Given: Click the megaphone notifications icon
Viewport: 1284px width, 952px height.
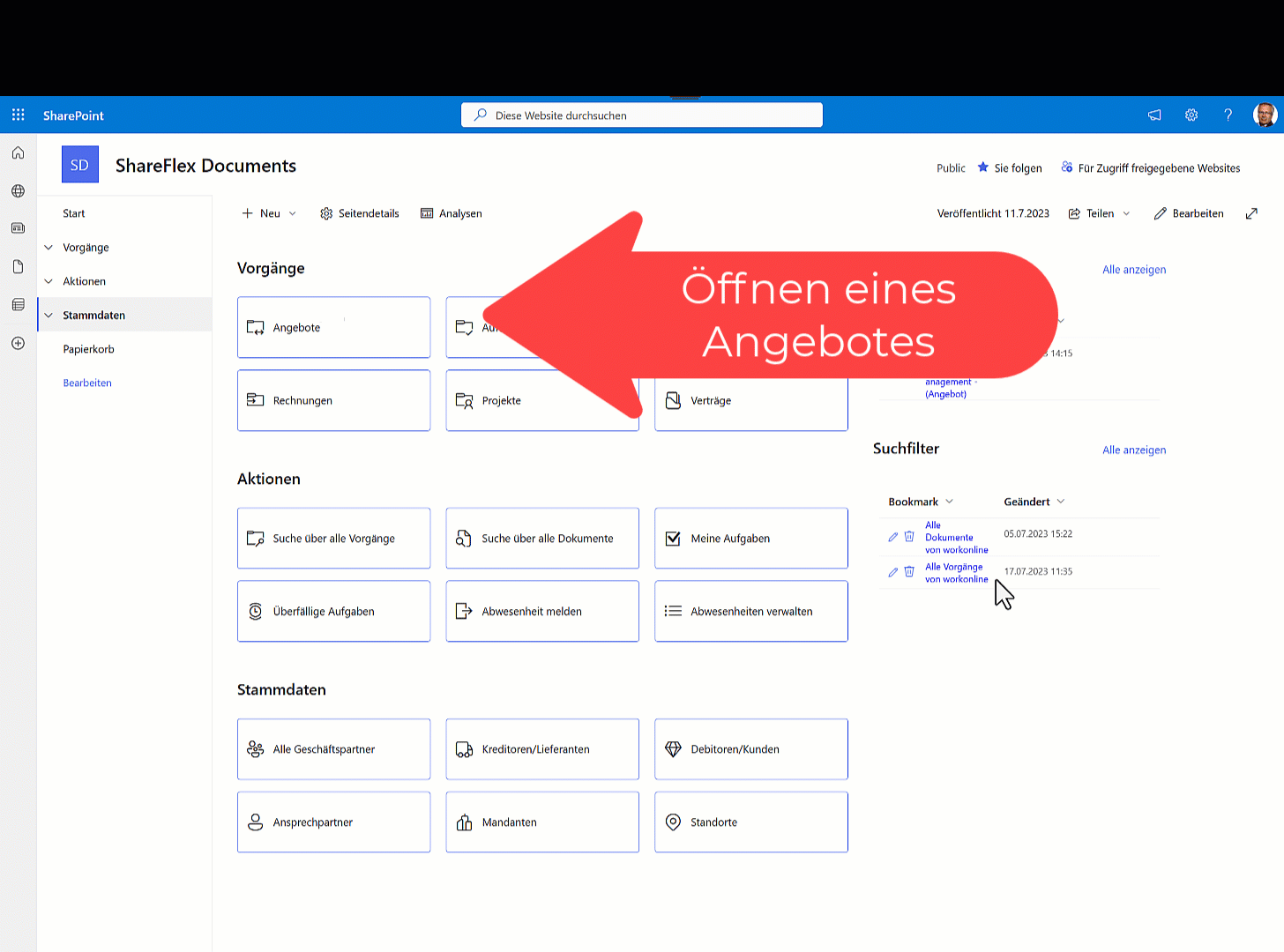Looking at the screenshot, I should click(x=1154, y=115).
